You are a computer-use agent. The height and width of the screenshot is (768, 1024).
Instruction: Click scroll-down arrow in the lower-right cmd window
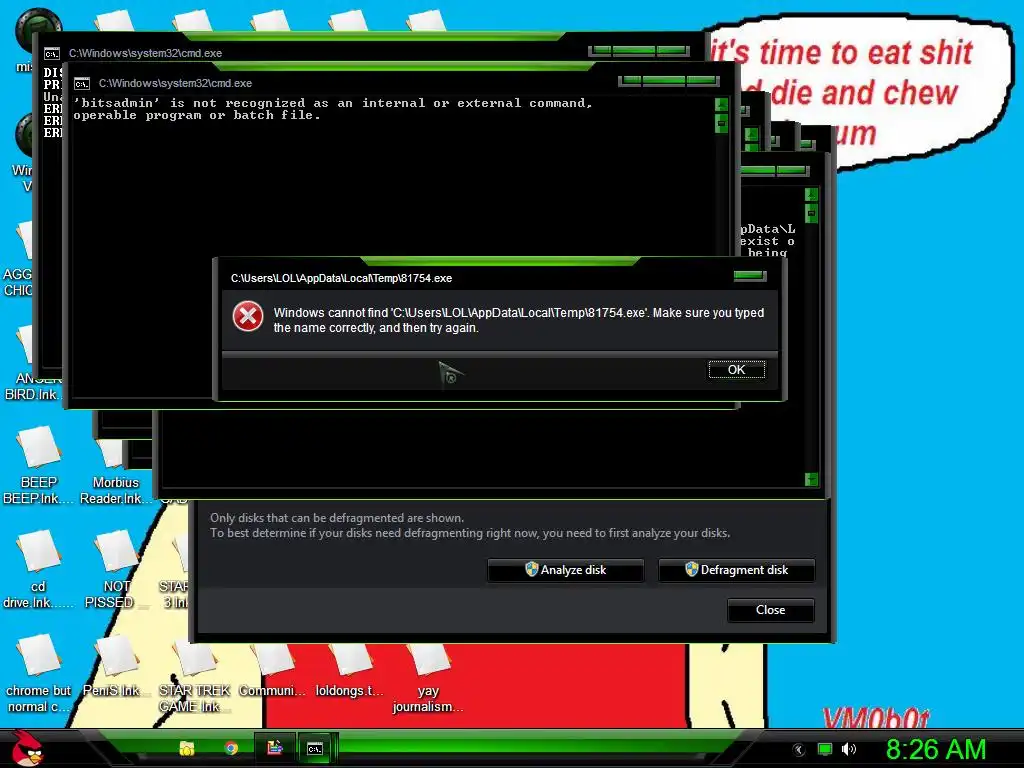[811, 480]
